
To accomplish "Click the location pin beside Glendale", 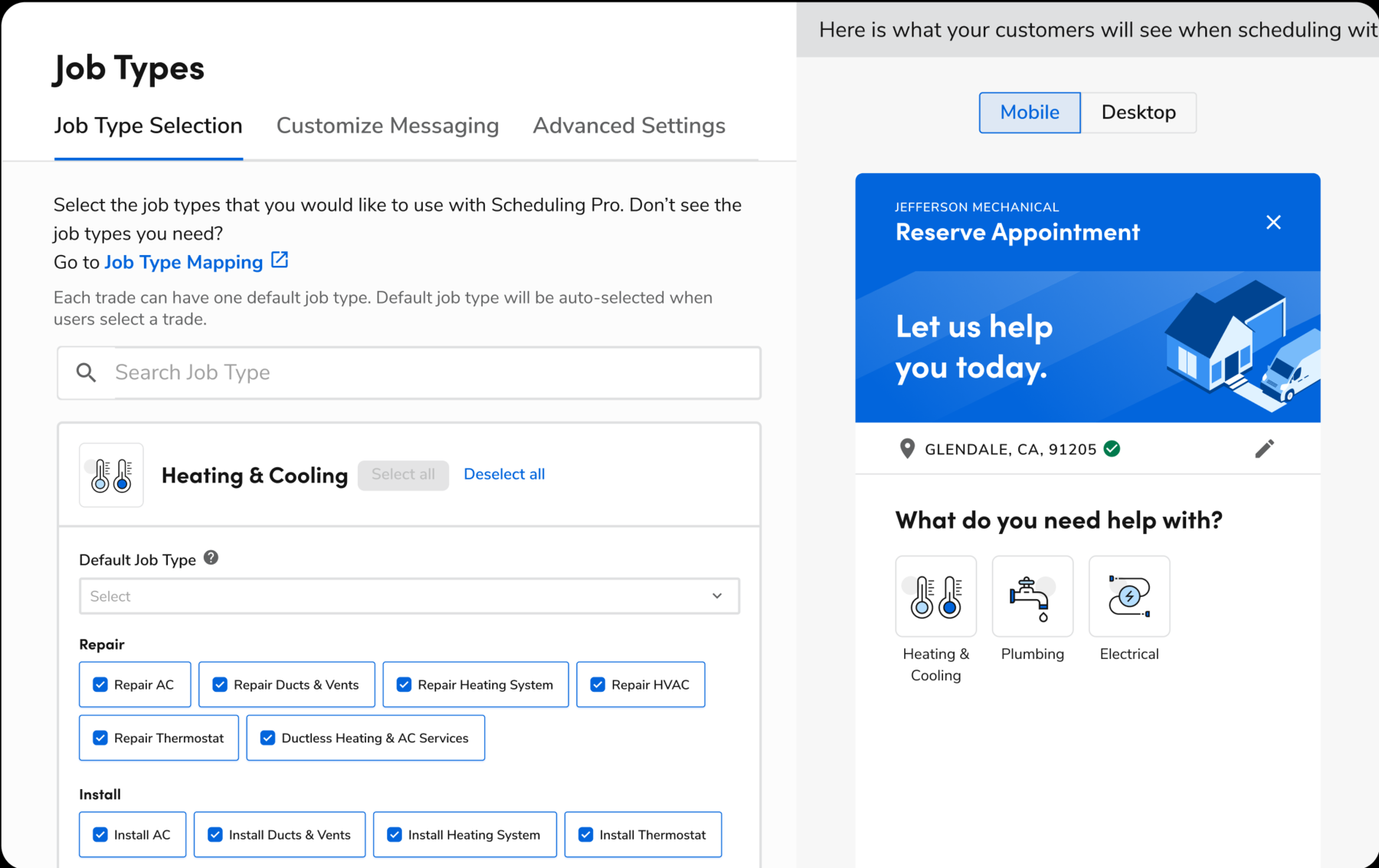I will pyautogui.click(x=906, y=448).
